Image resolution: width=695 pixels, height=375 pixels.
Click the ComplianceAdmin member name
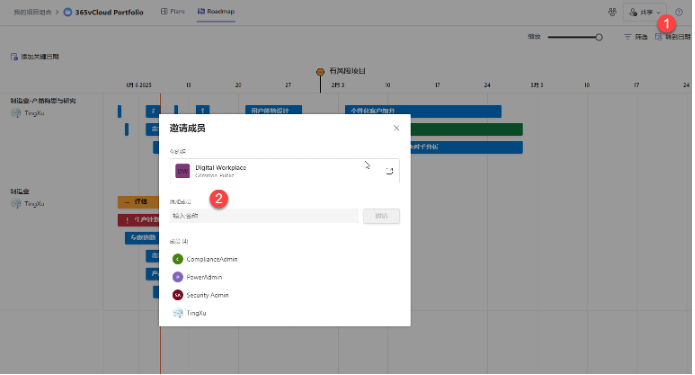click(213, 260)
